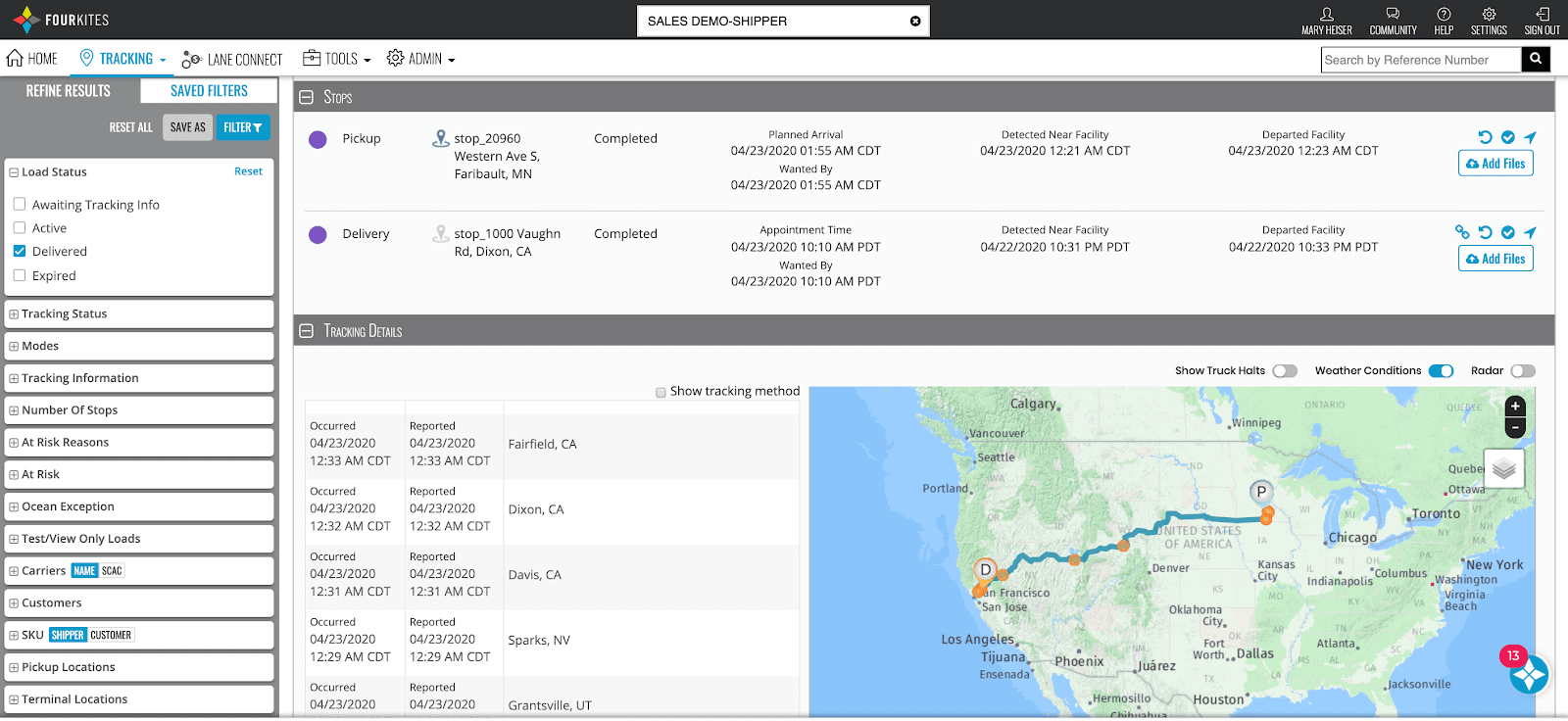The image size is (1568, 721).
Task: Click the Delivery row undo arrow icon
Action: click(x=1485, y=232)
